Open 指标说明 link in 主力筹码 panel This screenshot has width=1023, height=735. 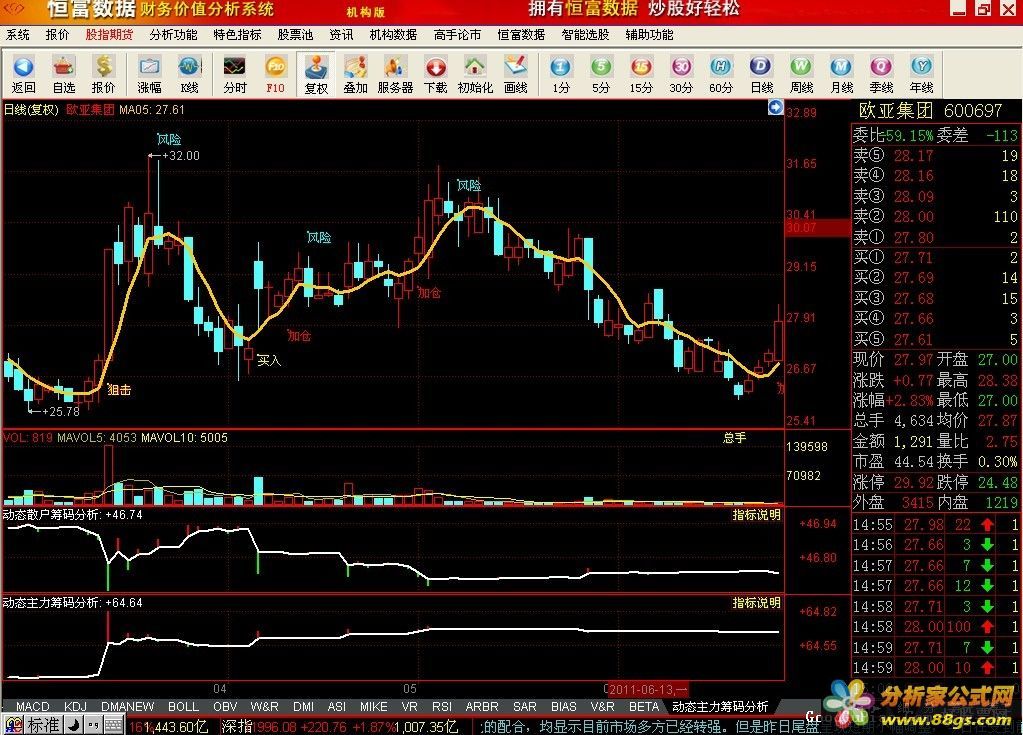tap(756, 603)
